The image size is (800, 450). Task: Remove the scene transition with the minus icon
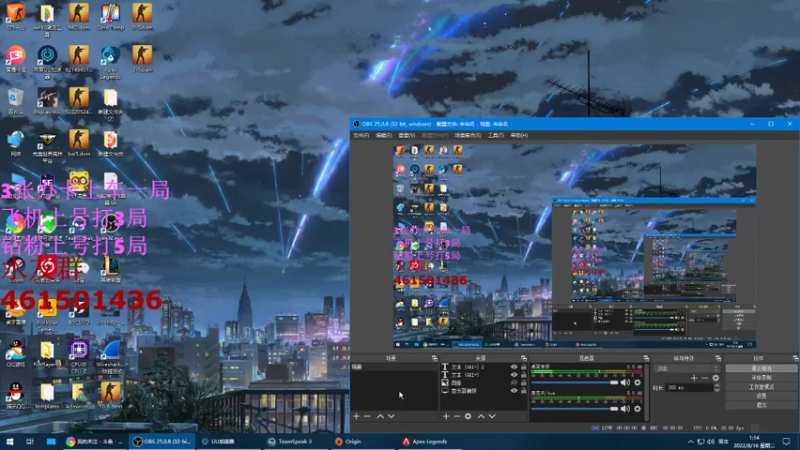click(x=705, y=378)
